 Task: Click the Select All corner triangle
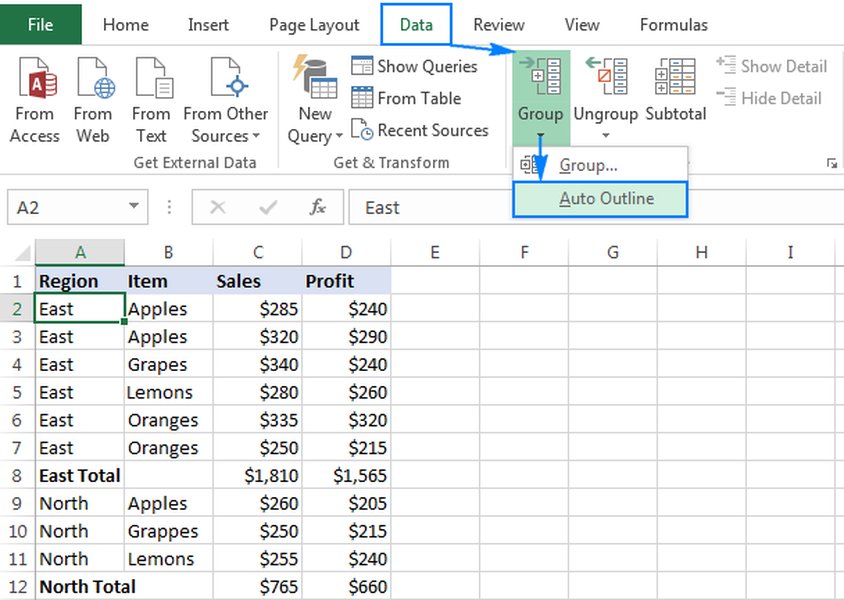[x=22, y=252]
